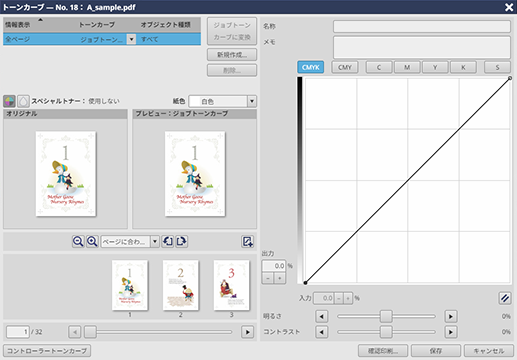Open the tone curve dropdown in 全ページ row
The height and width of the screenshot is (360, 517).
[x=131, y=39]
